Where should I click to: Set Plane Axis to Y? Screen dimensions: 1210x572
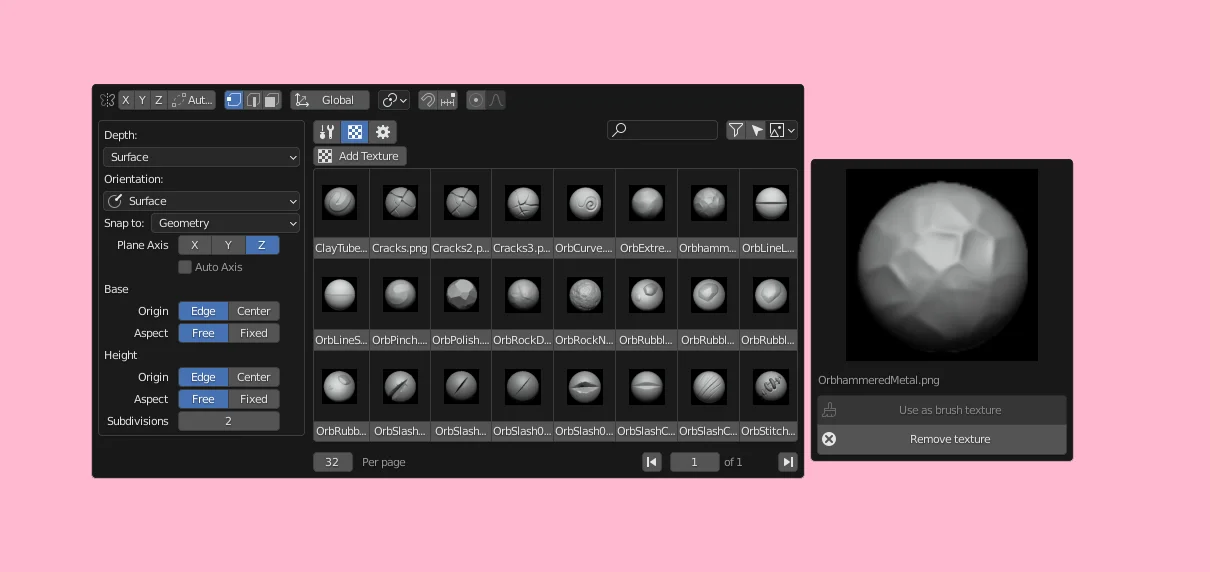[x=228, y=245]
